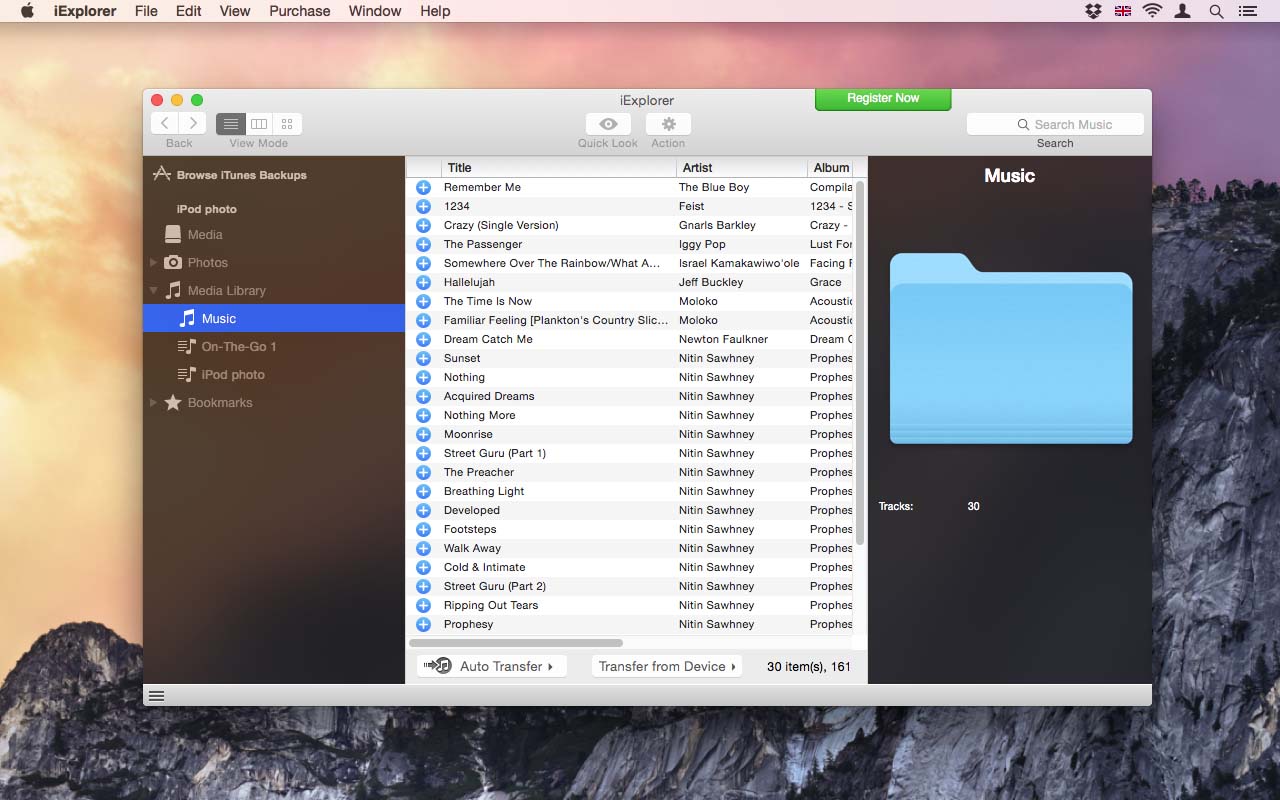The width and height of the screenshot is (1280, 800).
Task: Open the Window menu
Action: [375, 11]
